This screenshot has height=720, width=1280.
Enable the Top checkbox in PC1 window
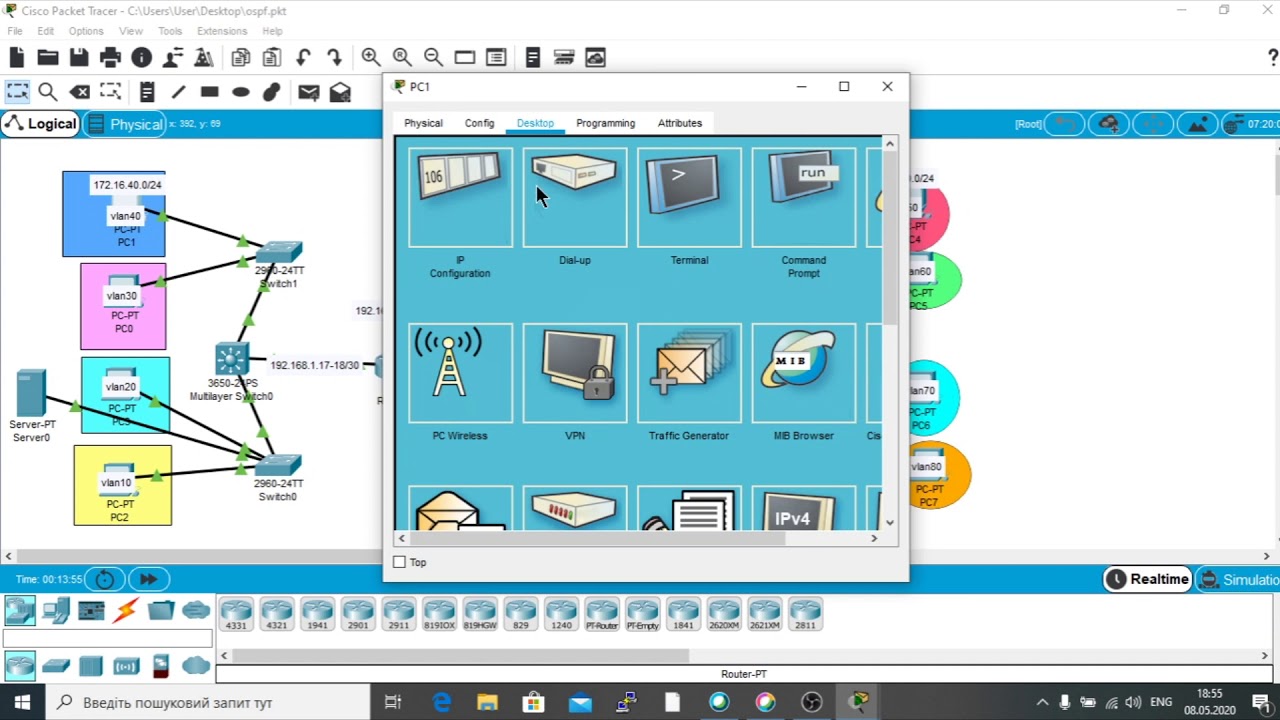coord(400,562)
